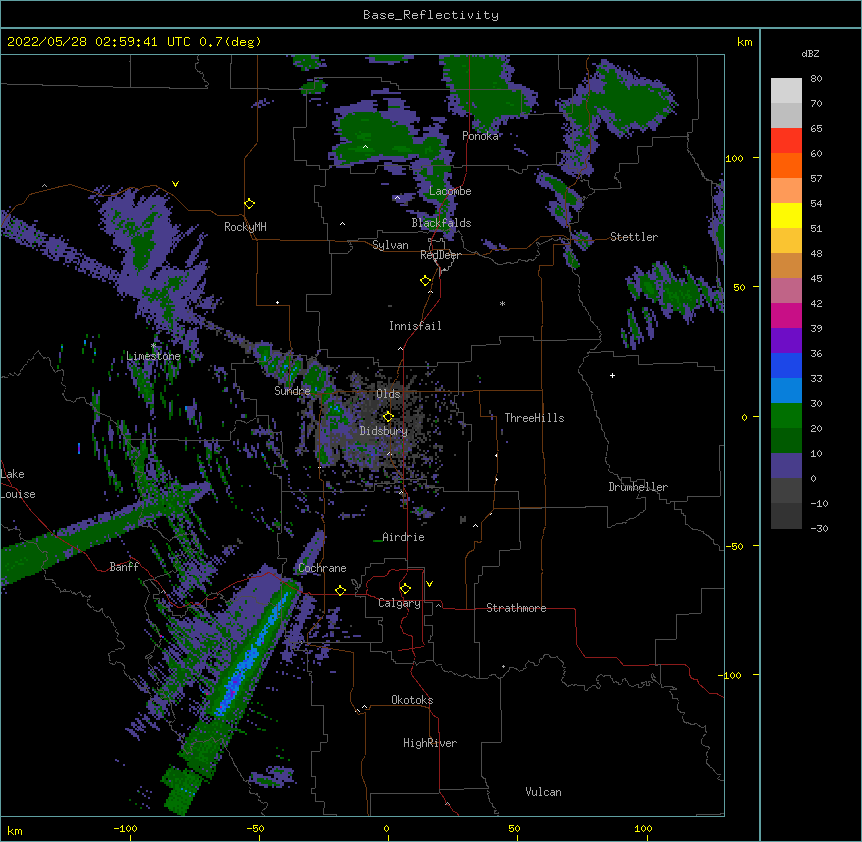Click the Calgary city label
862x842 pixels.
(x=399, y=603)
